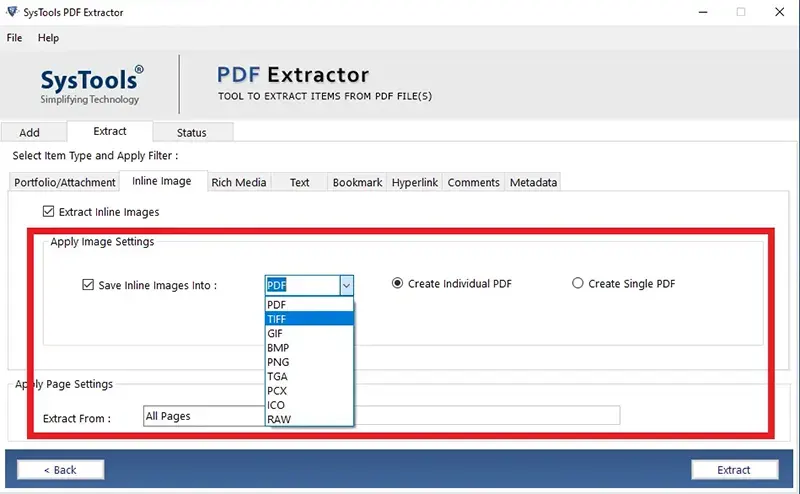800x494 pixels.
Task: Select the Extract tab
Action: (110, 131)
